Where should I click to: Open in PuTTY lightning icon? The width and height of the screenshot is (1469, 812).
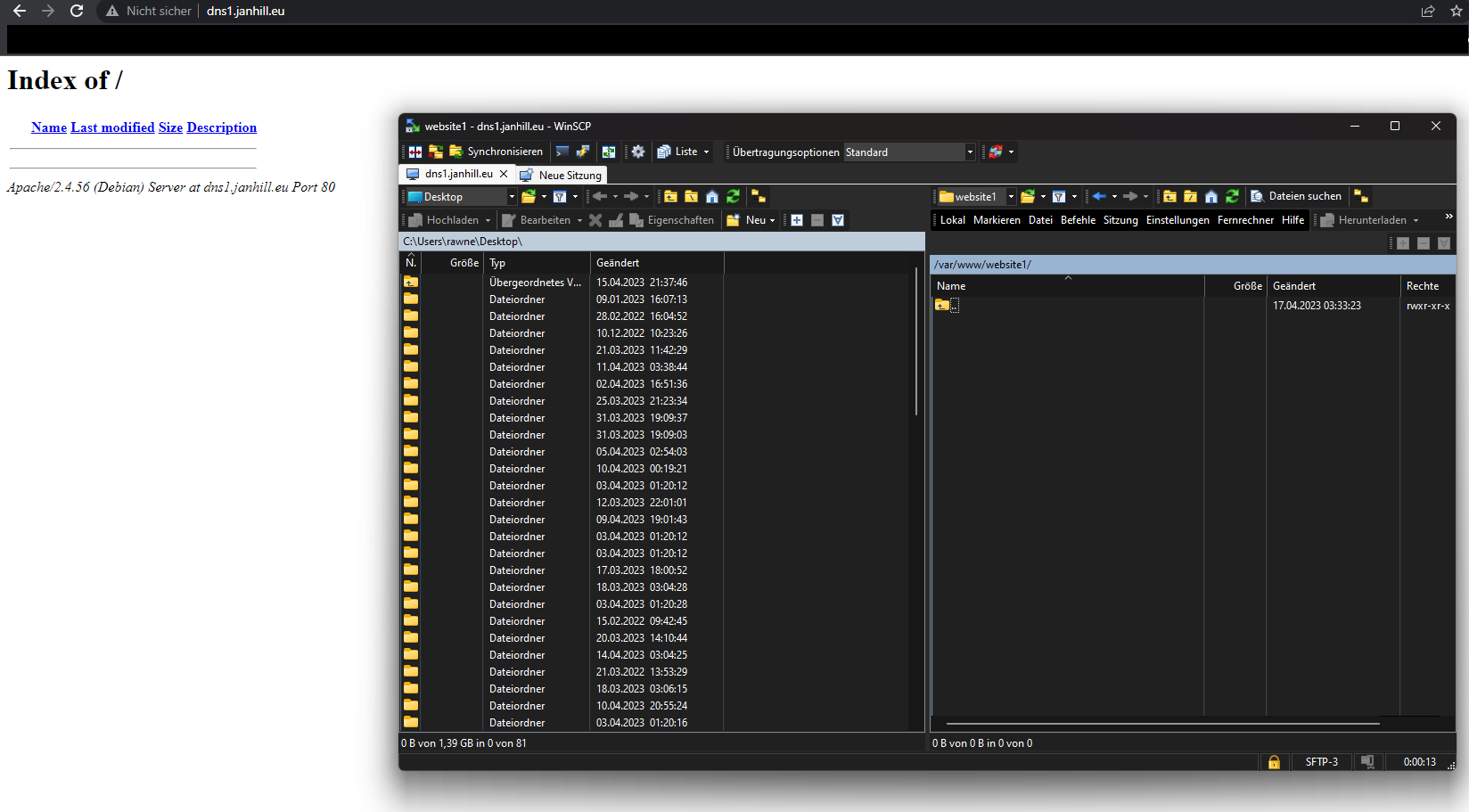click(x=583, y=152)
